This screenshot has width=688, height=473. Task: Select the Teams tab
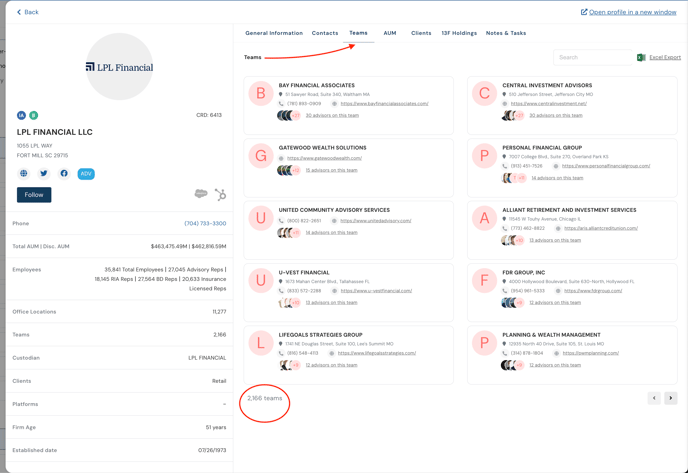(x=358, y=33)
